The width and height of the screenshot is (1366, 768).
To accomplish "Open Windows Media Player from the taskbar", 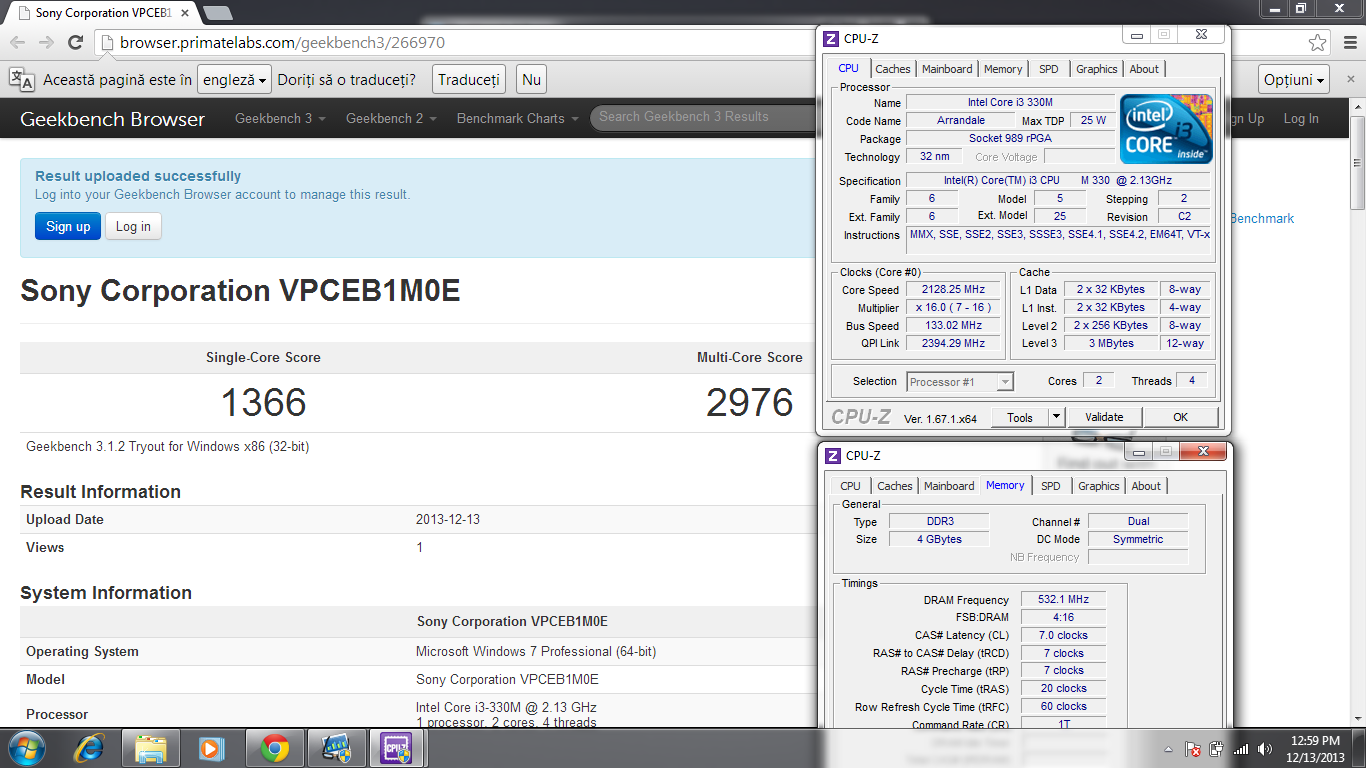I will tap(210, 747).
